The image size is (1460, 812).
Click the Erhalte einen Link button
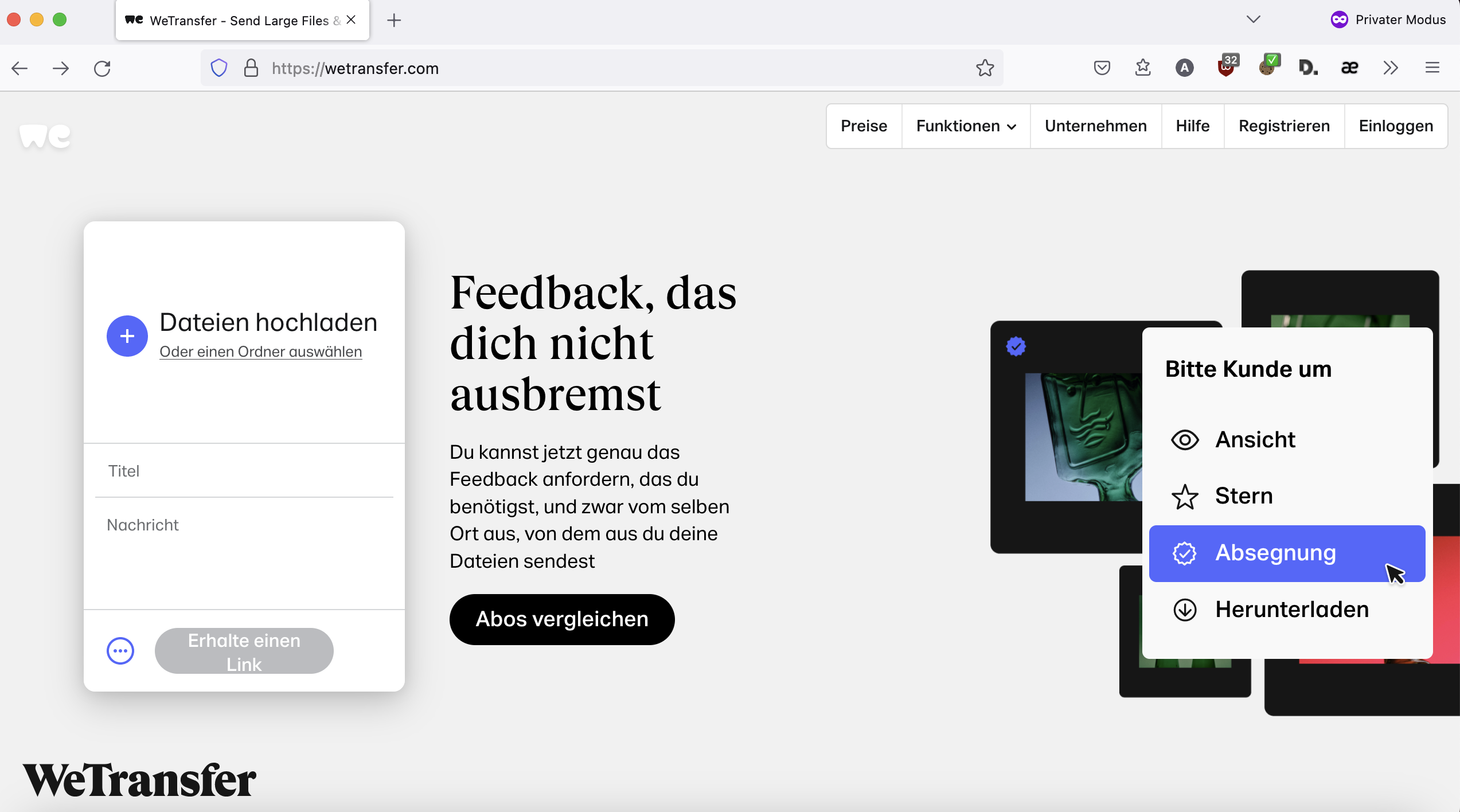(x=244, y=651)
